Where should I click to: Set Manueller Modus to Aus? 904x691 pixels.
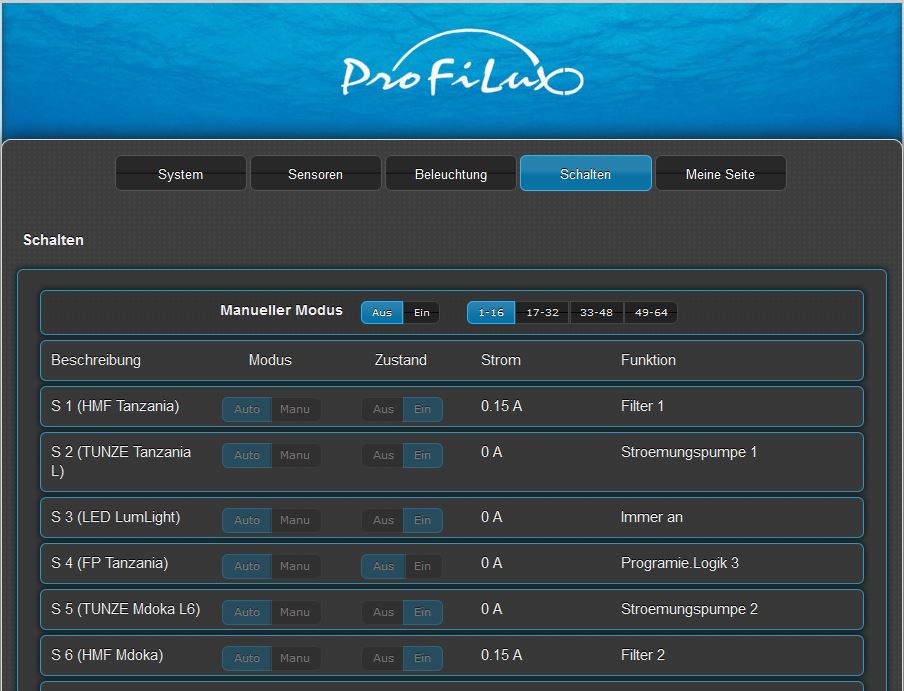pyautogui.click(x=382, y=313)
